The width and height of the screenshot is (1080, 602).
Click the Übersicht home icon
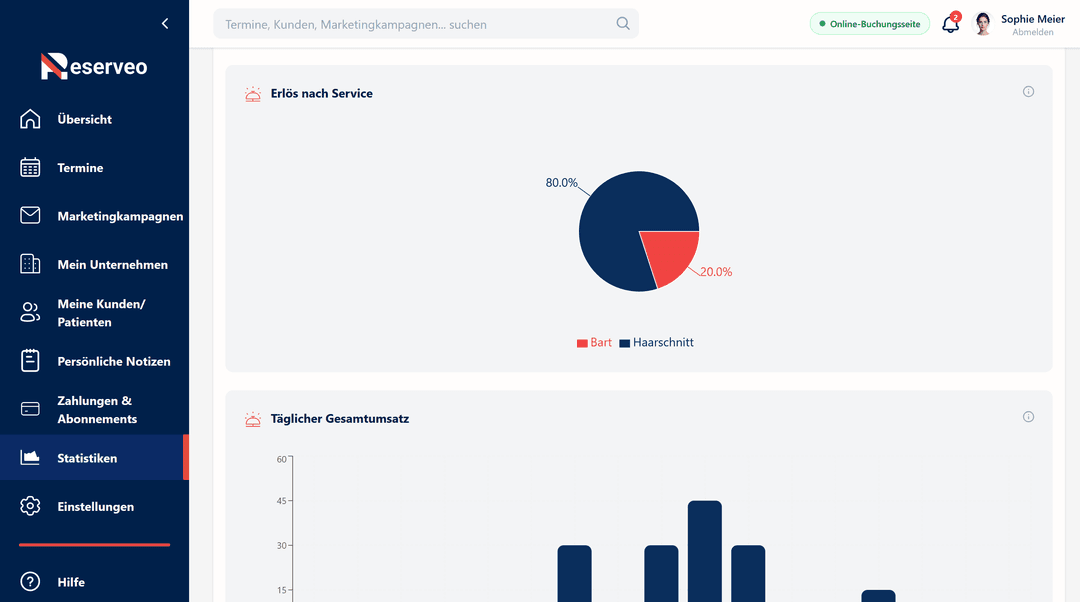click(x=30, y=119)
